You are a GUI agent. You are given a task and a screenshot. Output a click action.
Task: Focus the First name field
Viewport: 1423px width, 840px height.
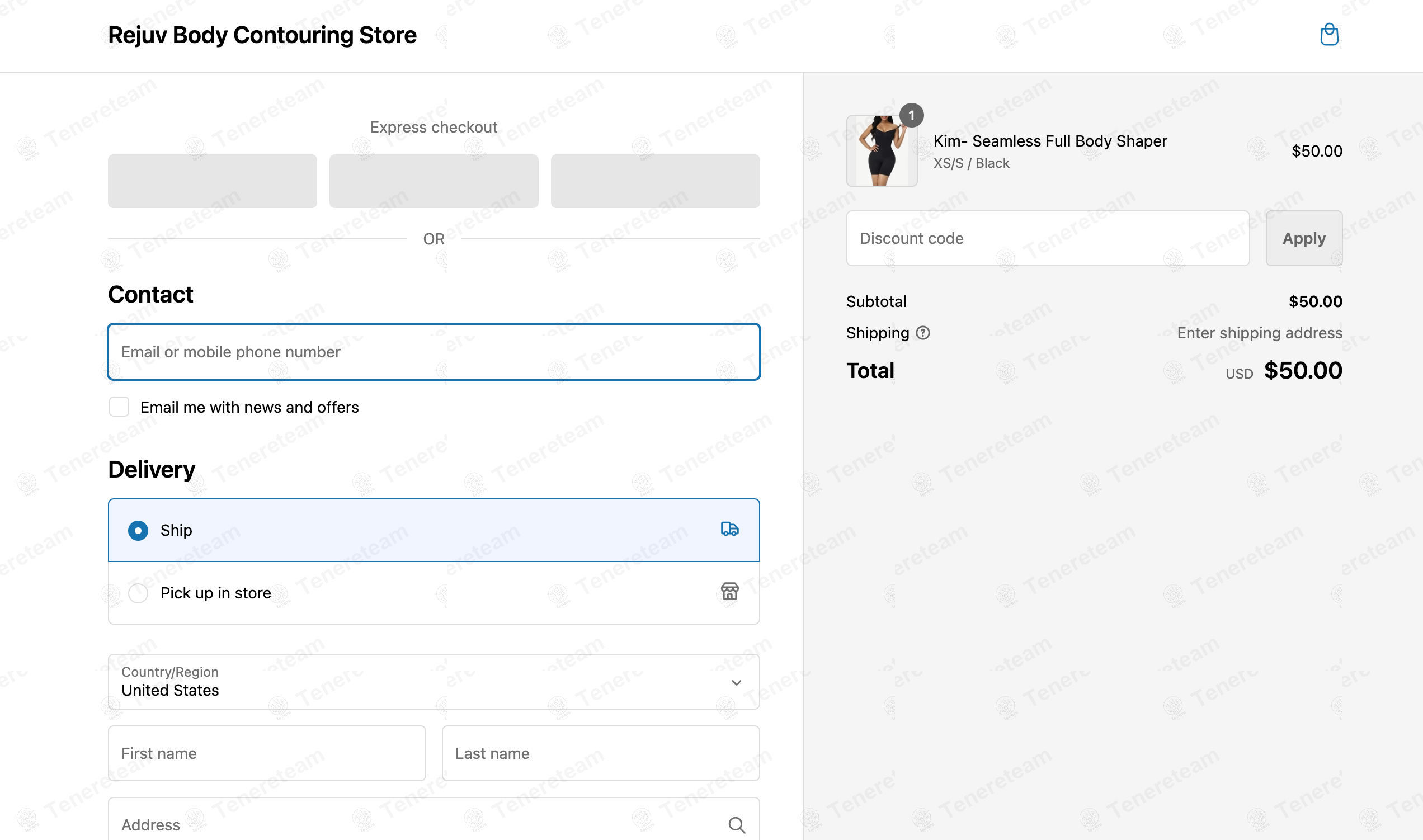pos(267,753)
